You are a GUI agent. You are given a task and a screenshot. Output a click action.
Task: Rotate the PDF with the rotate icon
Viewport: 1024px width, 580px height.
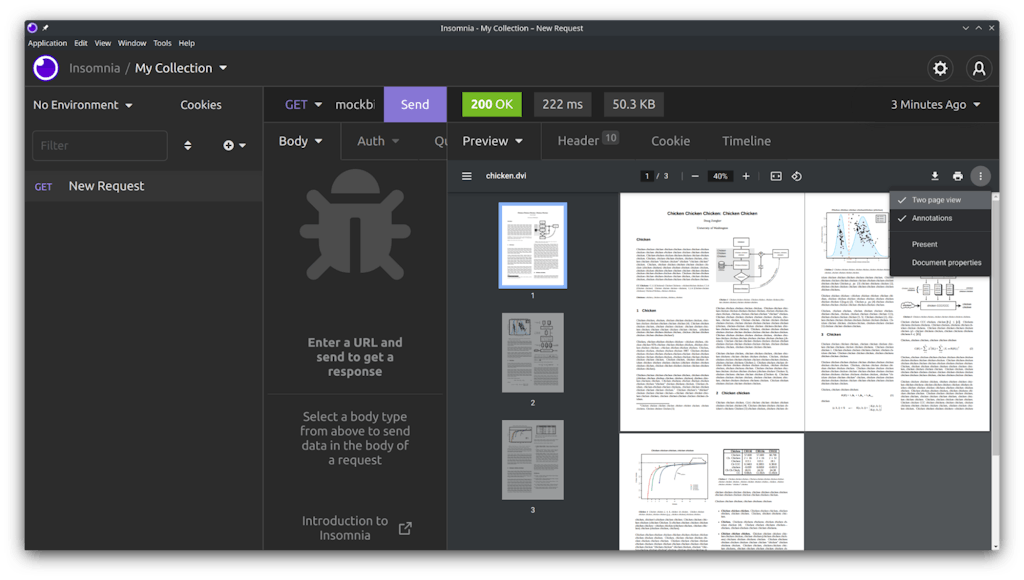point(797,176)
